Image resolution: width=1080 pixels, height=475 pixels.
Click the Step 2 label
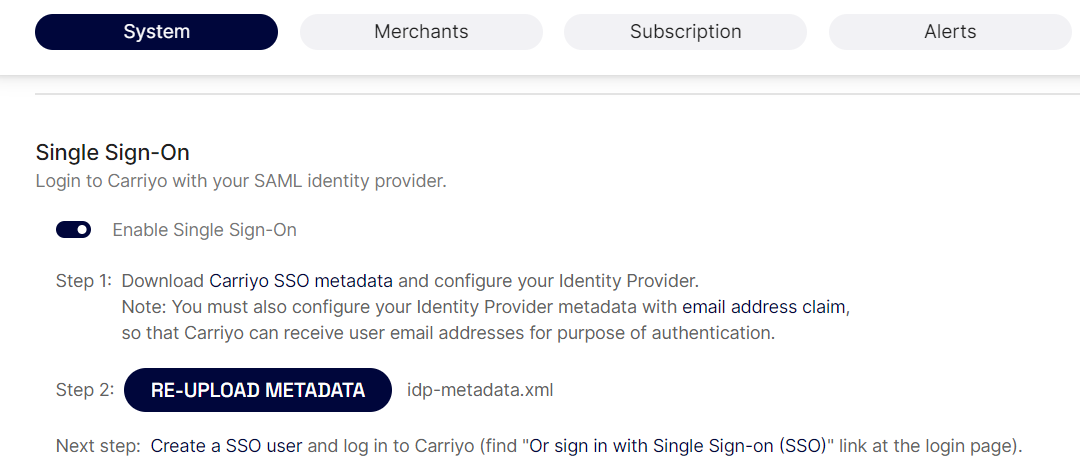coord(85,390)
